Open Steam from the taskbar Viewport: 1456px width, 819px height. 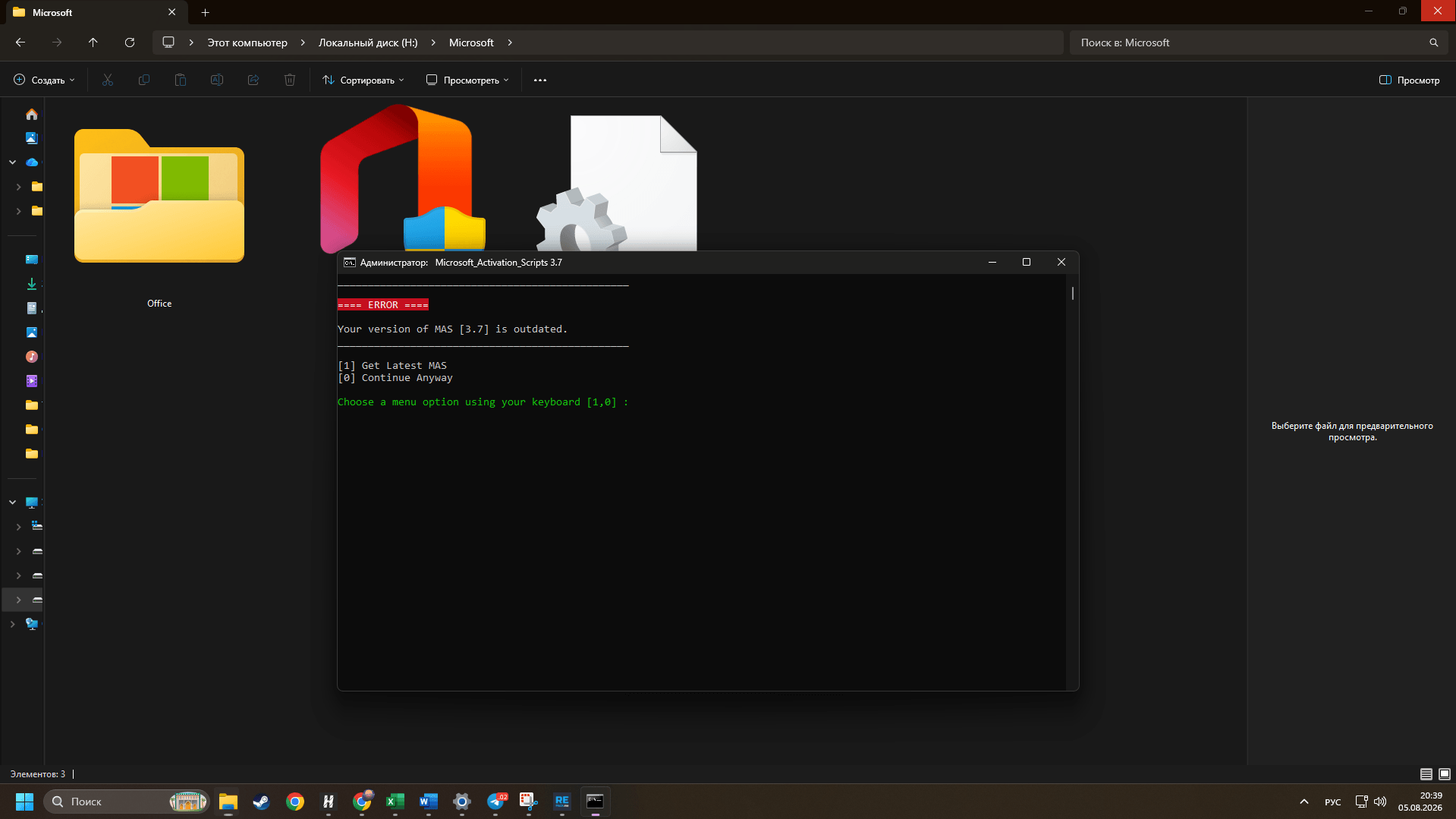coord(262,802)
